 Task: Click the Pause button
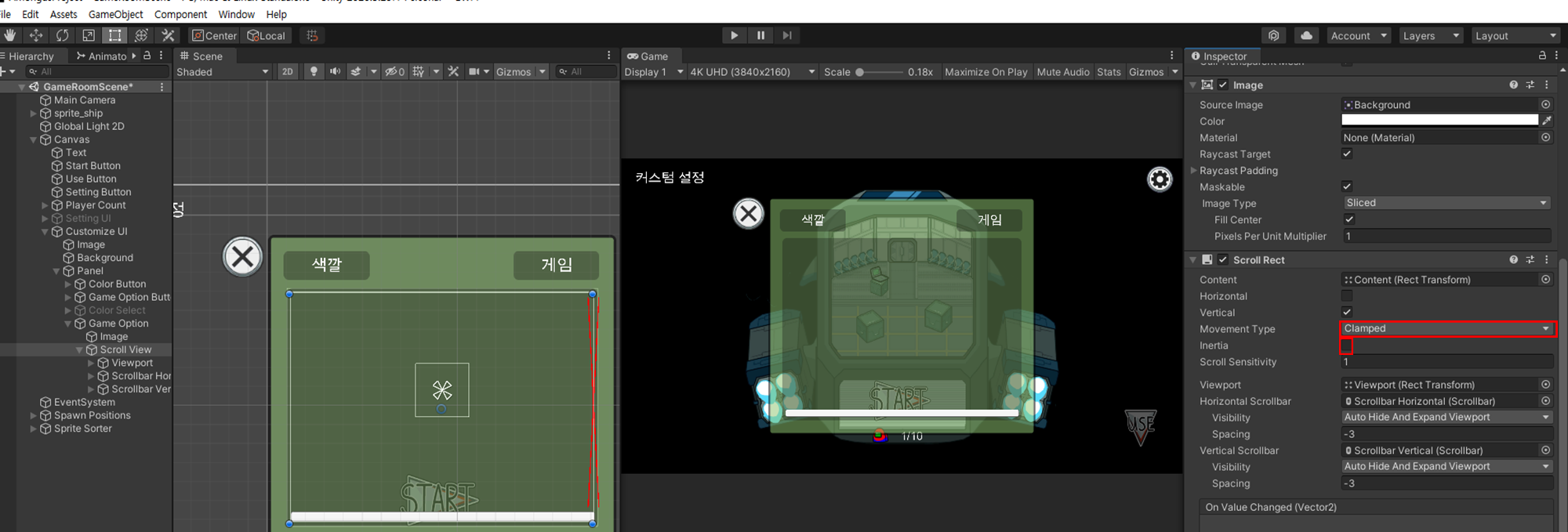(x=760, y=35)
